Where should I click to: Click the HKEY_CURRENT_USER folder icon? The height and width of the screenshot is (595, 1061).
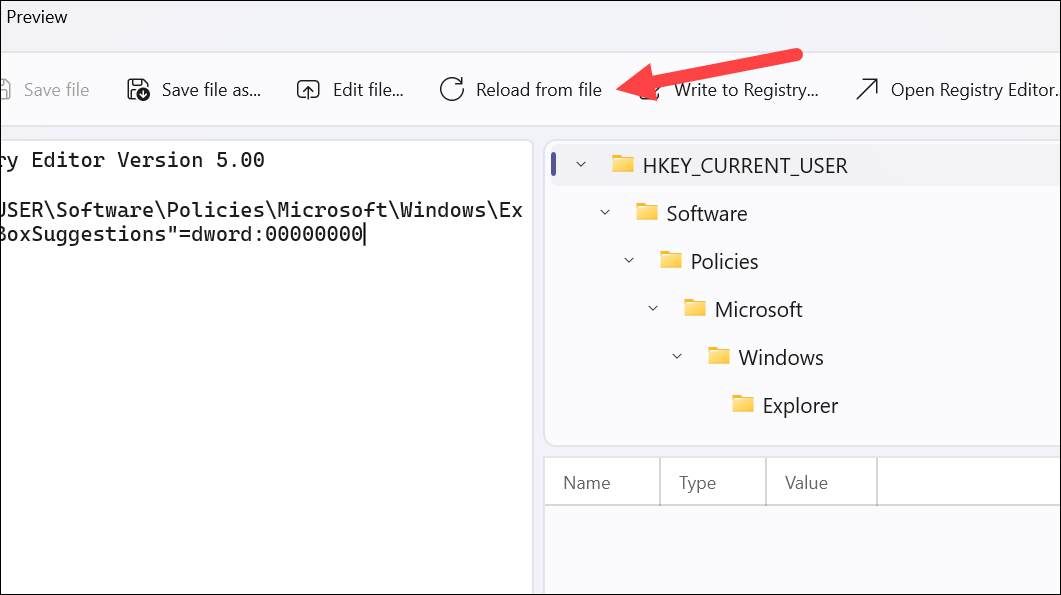pos(622,164)
